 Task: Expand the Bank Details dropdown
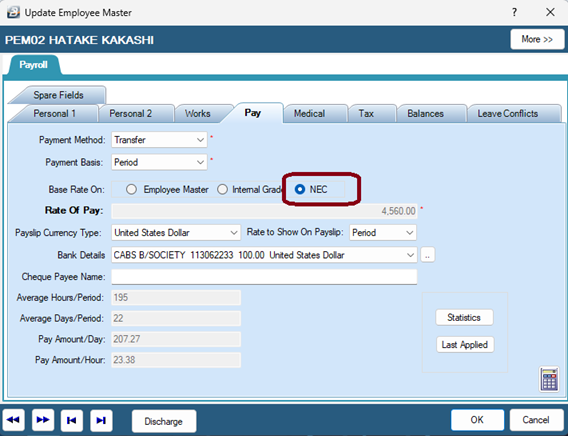[410, 255]
